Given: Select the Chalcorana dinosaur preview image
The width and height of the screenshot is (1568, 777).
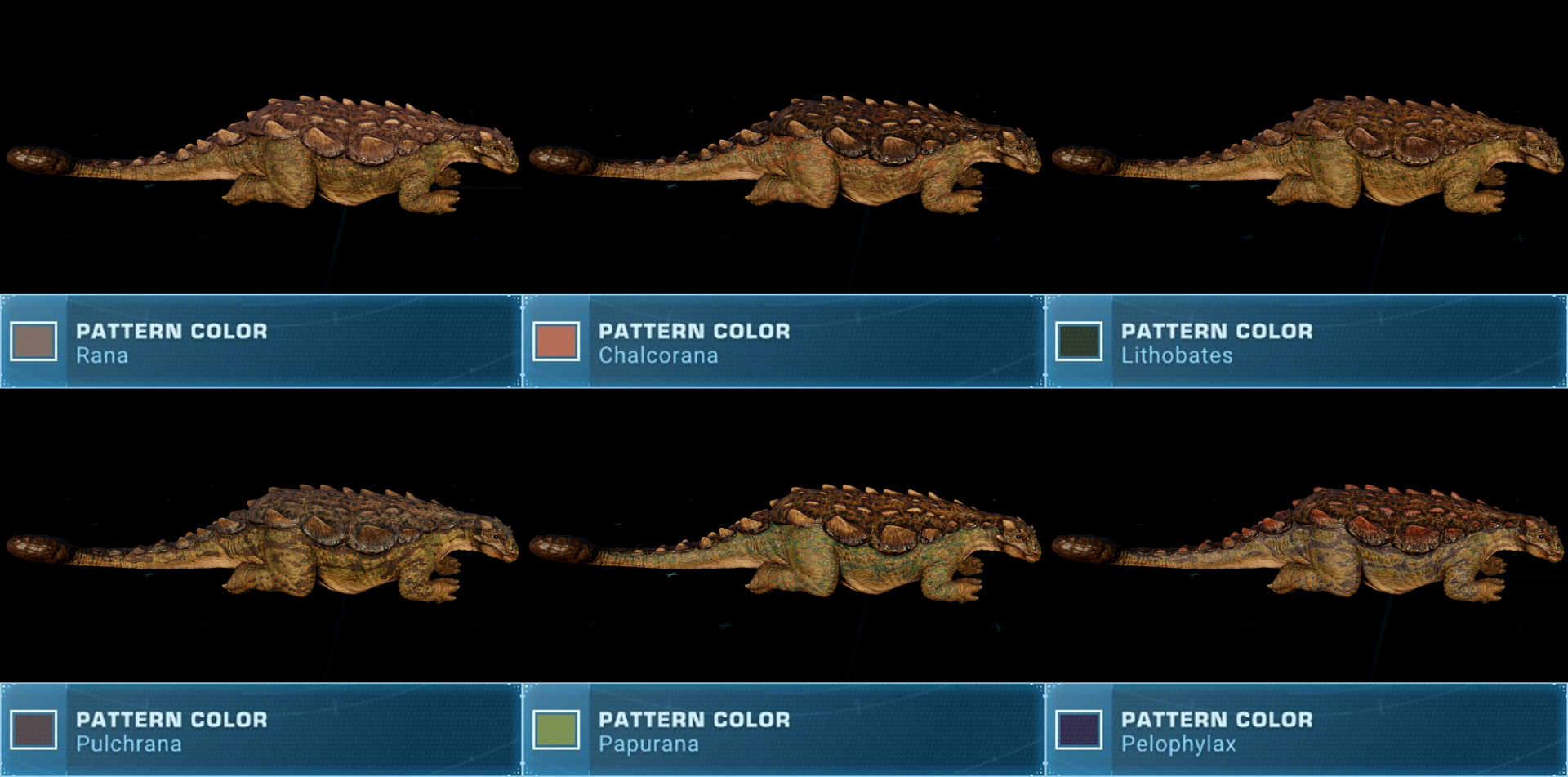Looking at the screenshot, I should (x=785, y=155).
